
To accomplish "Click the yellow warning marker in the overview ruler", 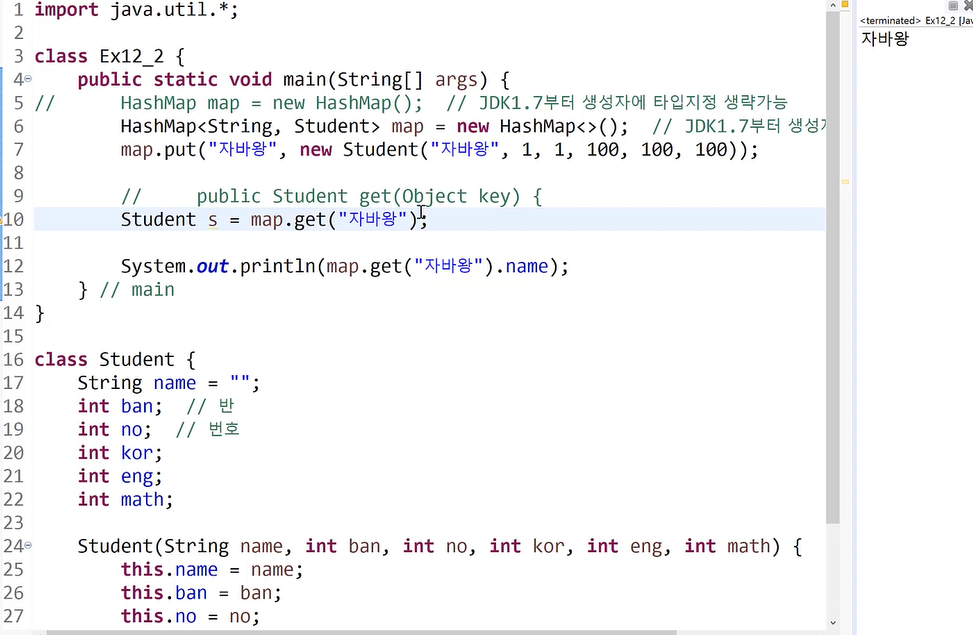I will pos(845,182).
